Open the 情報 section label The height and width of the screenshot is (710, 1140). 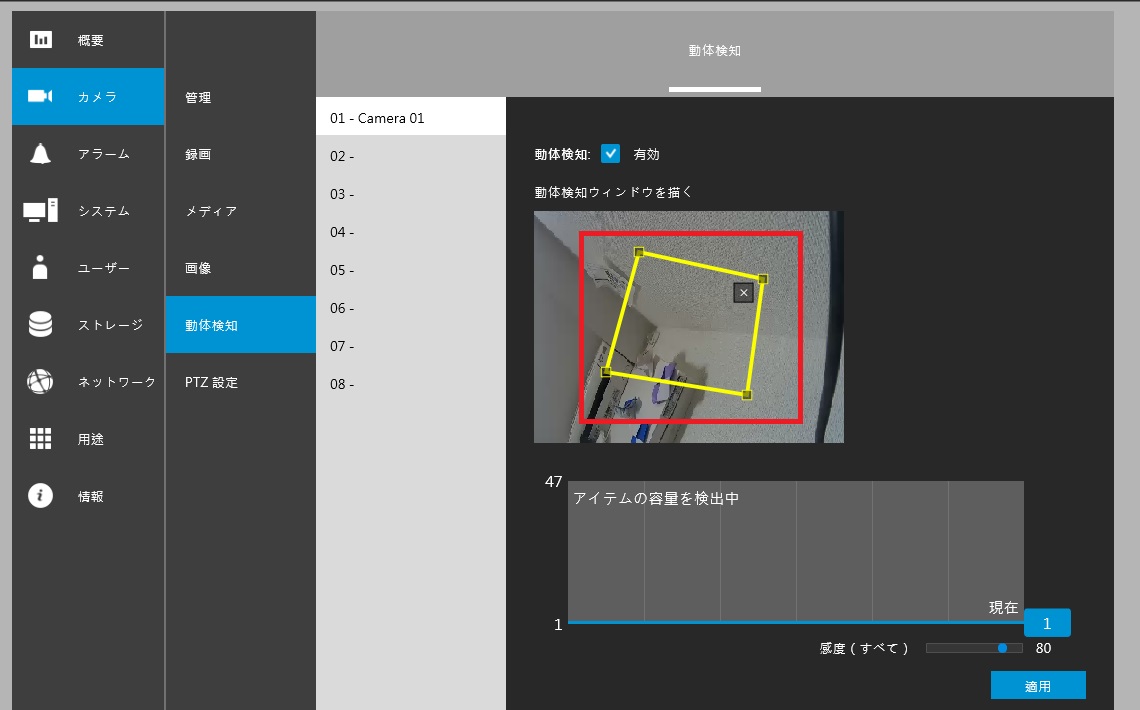91,496
